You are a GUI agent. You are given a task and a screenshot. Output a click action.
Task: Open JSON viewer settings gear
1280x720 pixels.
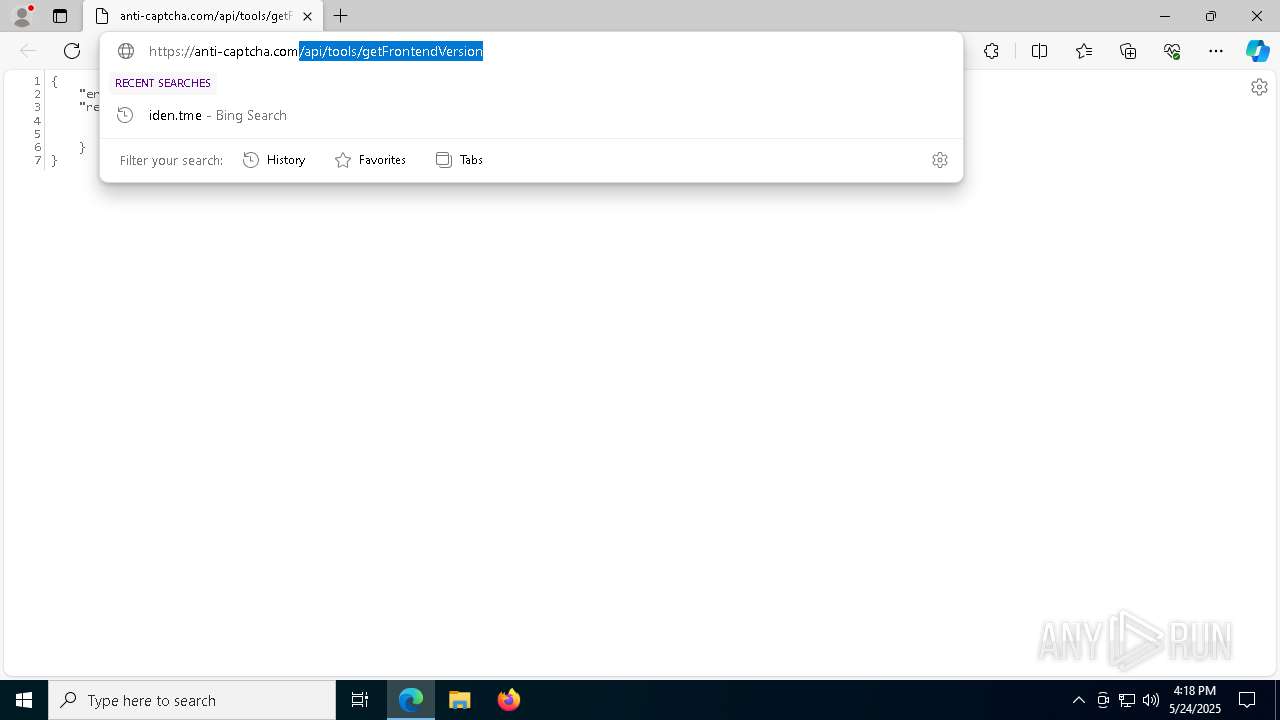pyautogui.click(x=1259, y=87)
